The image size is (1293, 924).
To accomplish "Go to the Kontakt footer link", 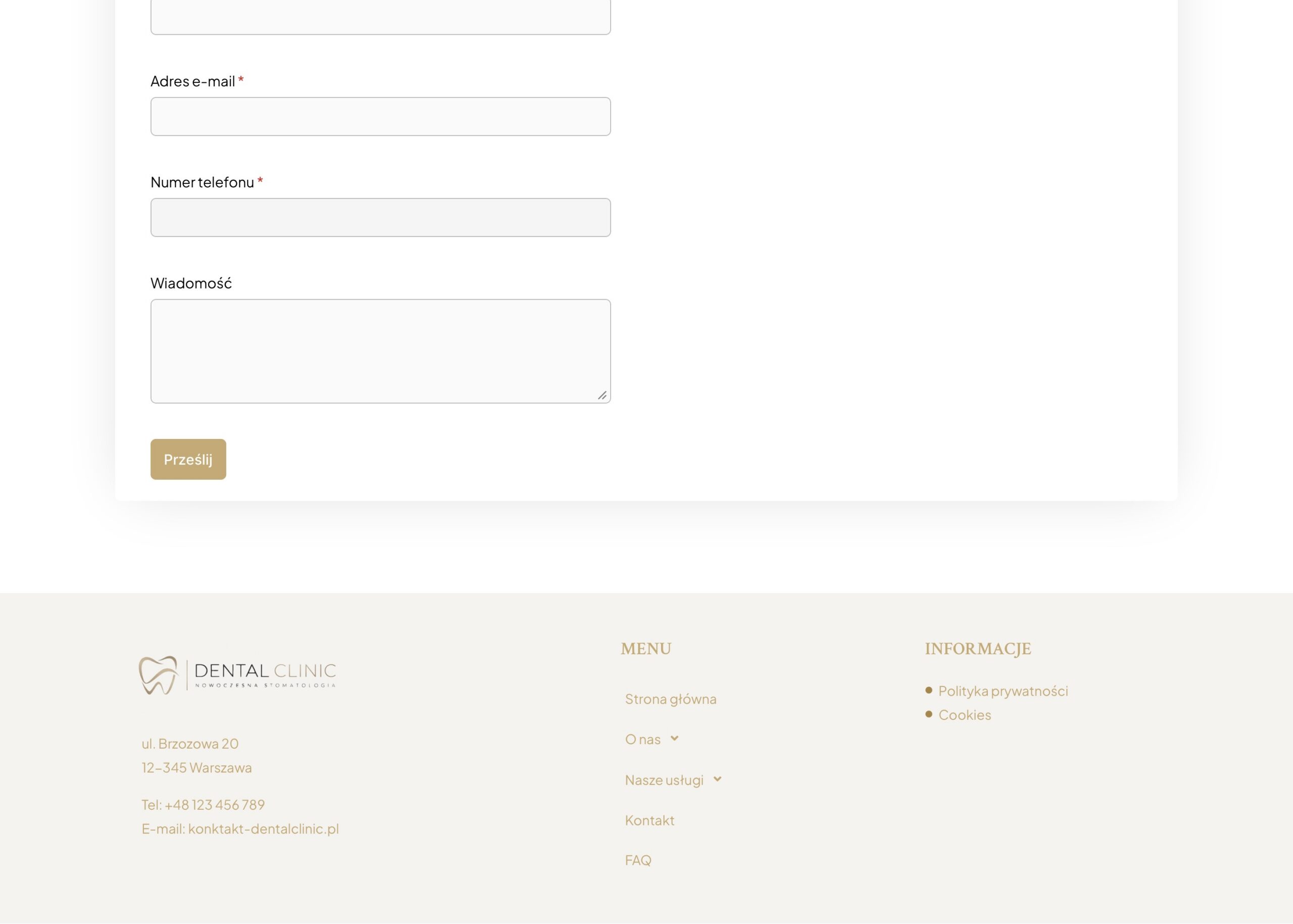I will coord(650,820).
